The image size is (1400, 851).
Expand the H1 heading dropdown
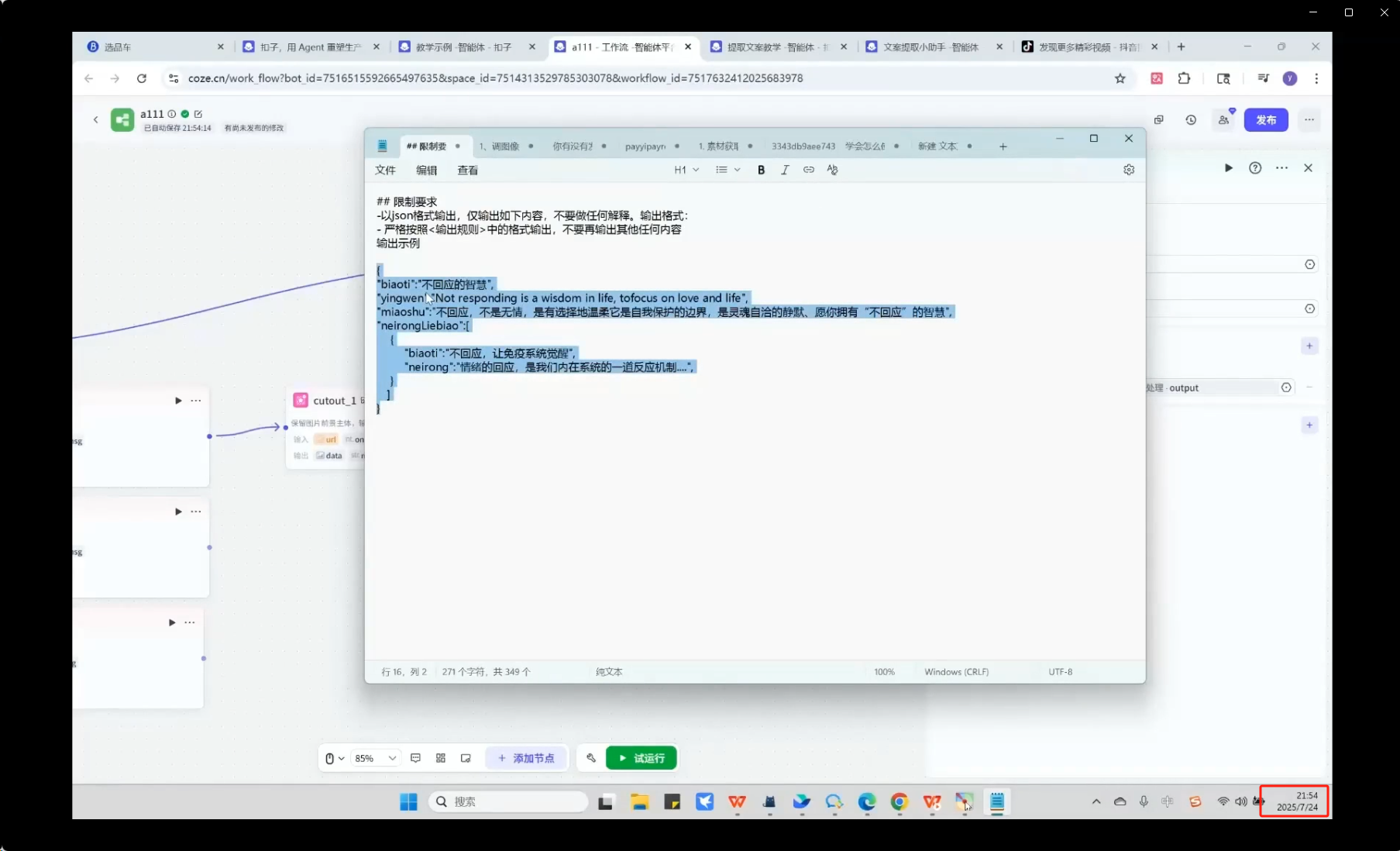point(686,170)
